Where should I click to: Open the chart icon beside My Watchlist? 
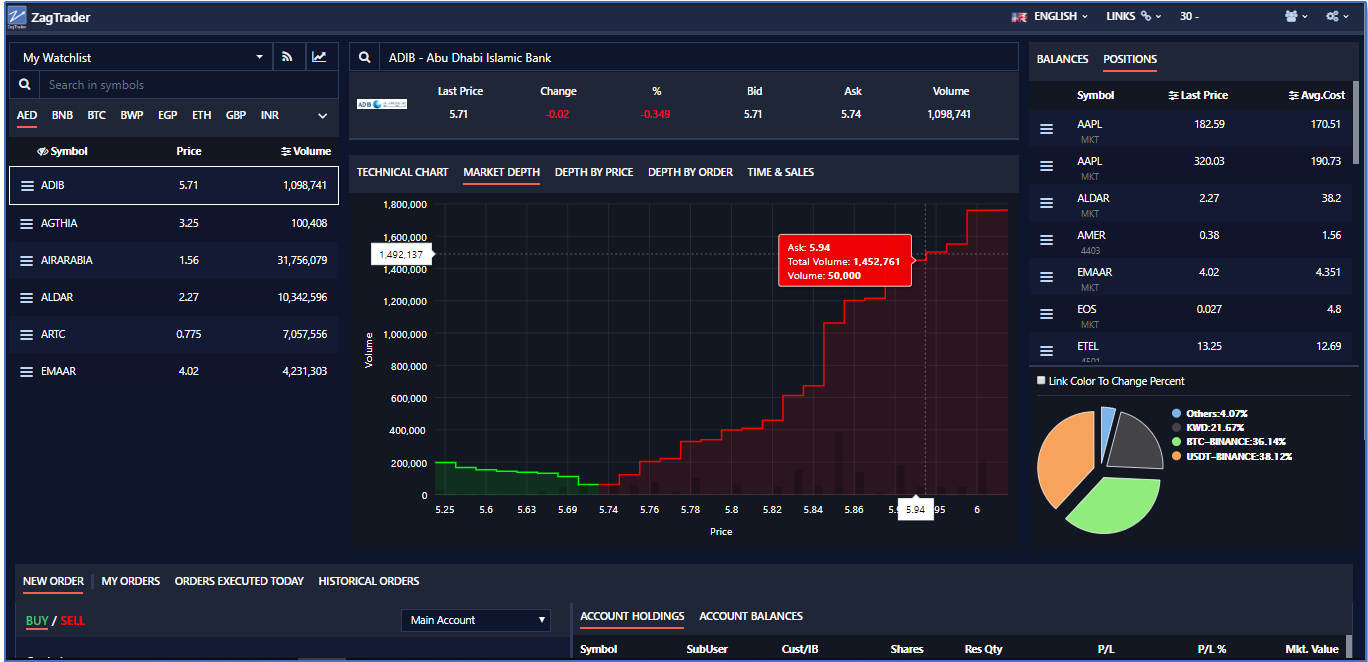pos(319,57)
